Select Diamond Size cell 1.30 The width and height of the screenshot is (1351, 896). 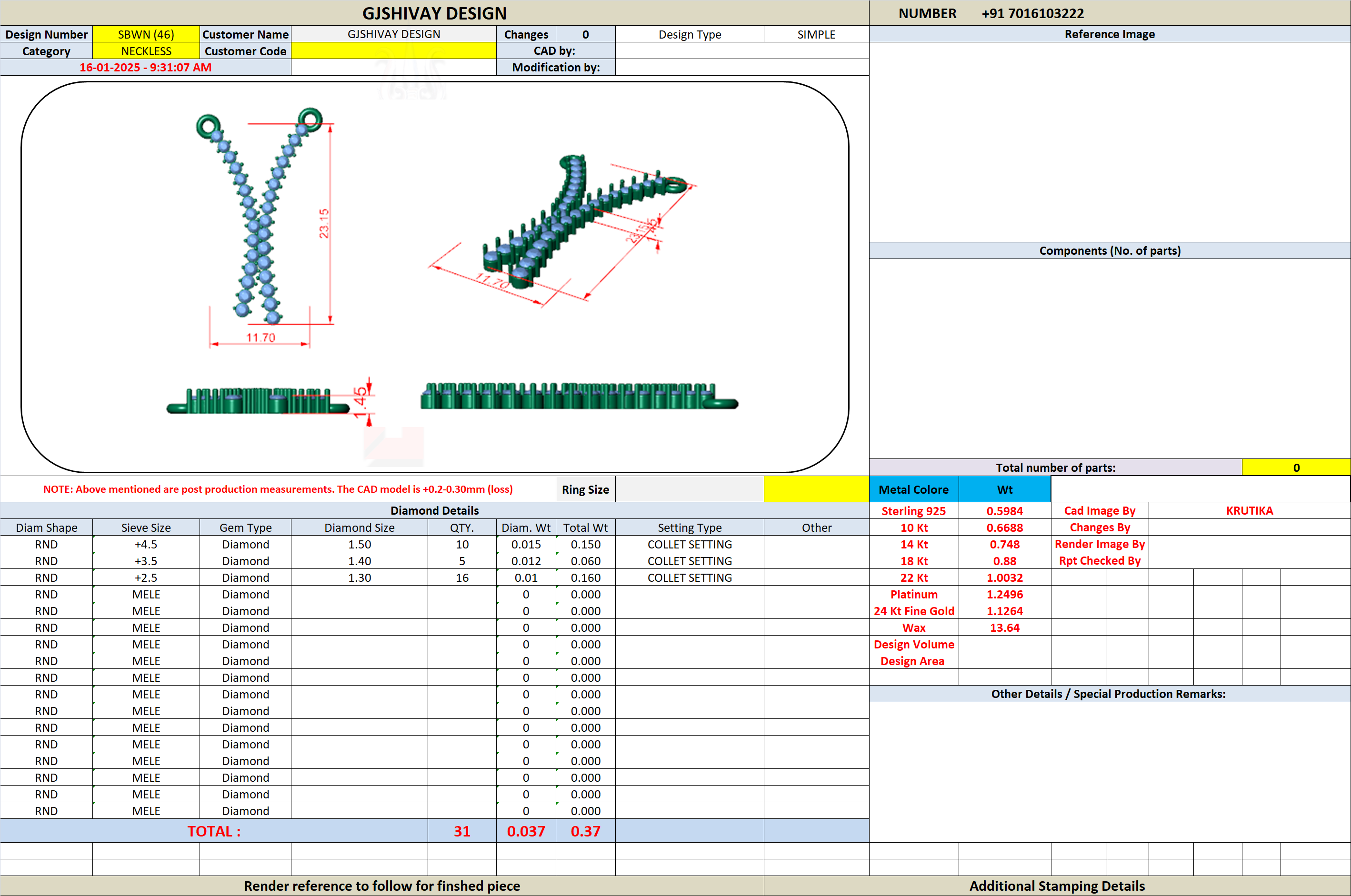[360, 577]
